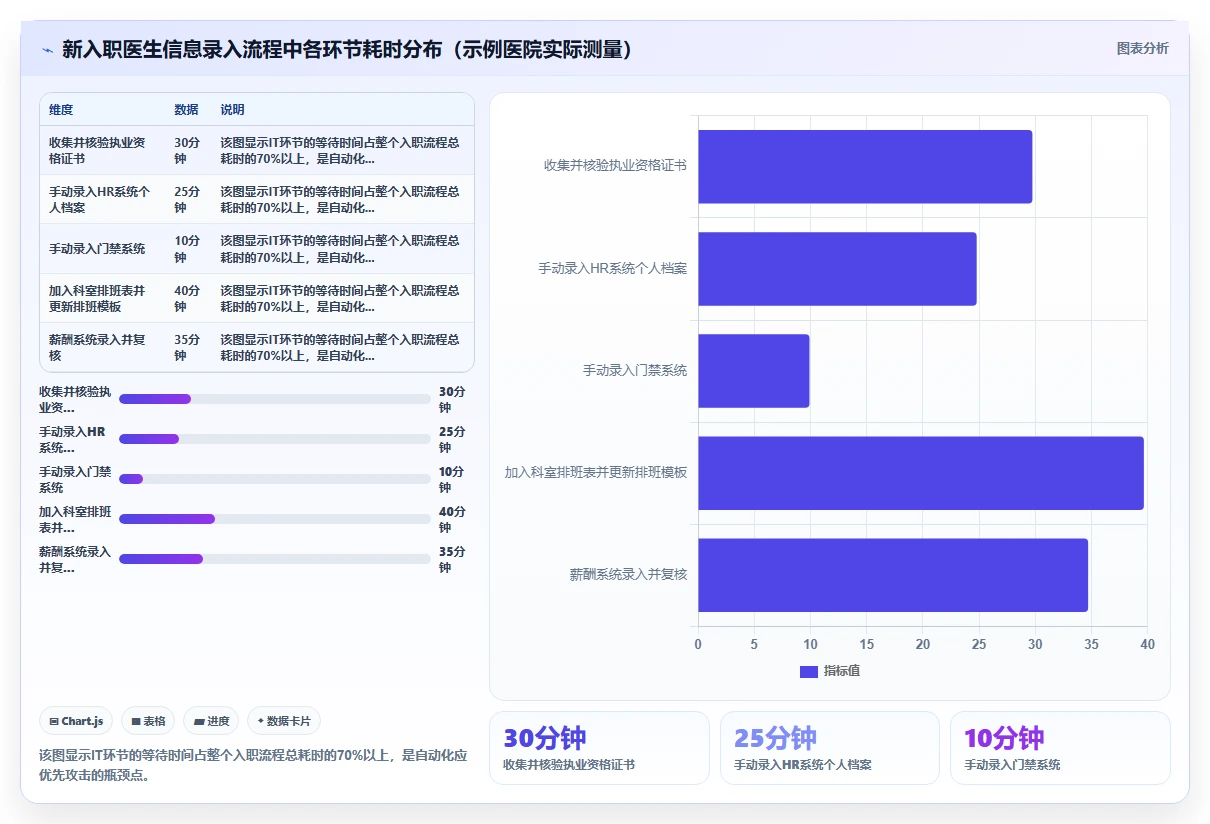Click the page title about 新入职医生信息录入流程
The width and height of the screenshot is (1210, 824).
(348, 50)
